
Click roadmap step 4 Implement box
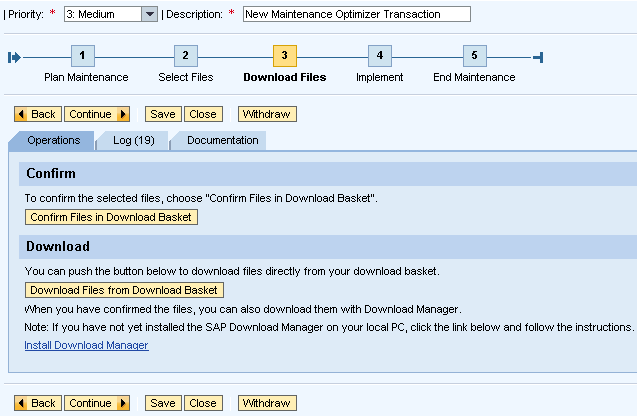380,56
